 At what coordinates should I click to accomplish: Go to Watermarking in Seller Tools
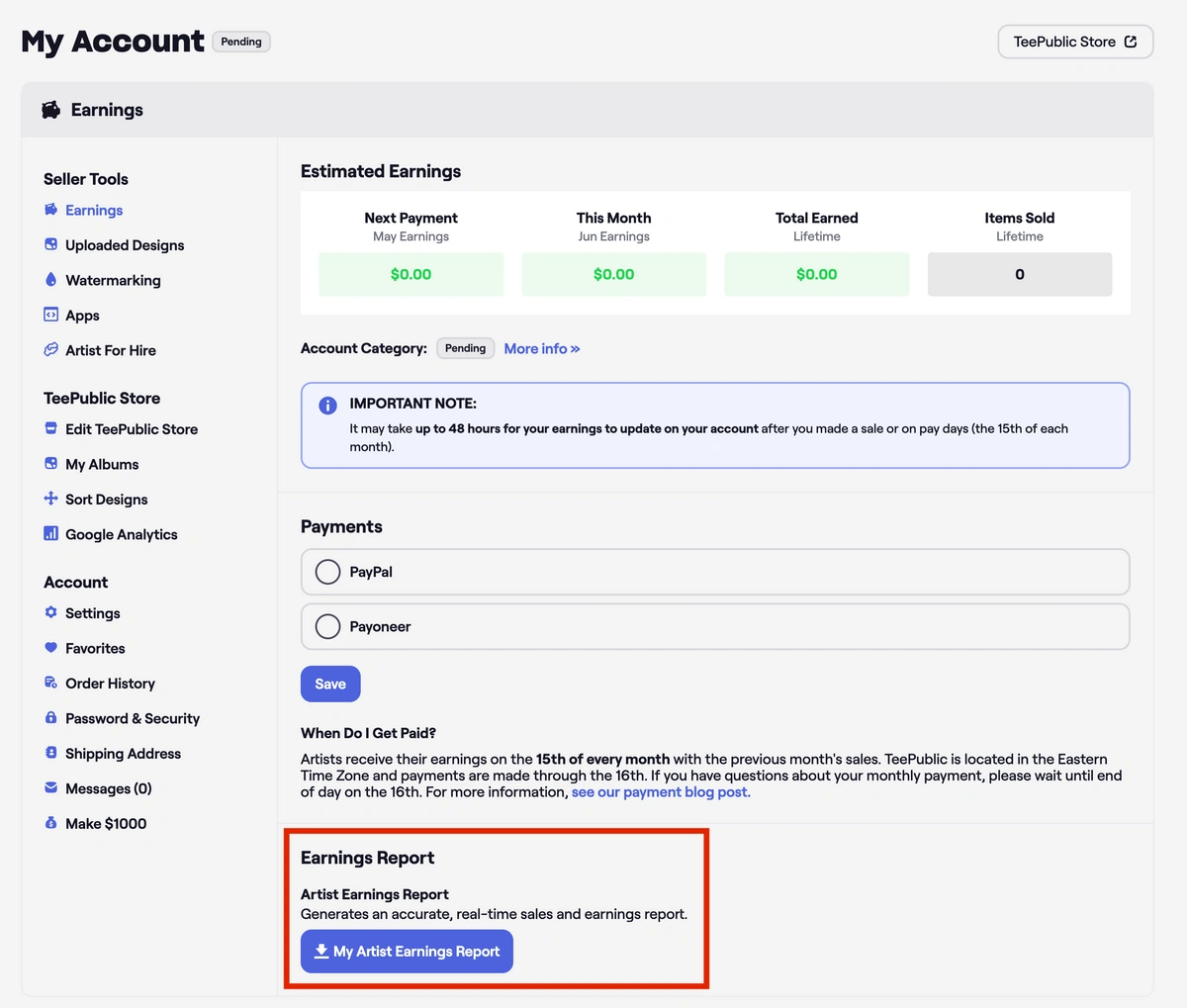click(x=113, y=280)
